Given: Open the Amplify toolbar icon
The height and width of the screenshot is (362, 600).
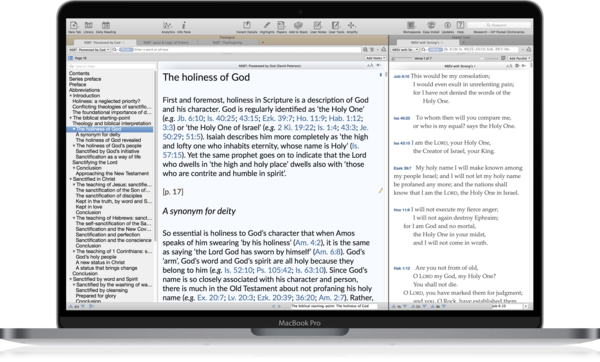Looking at the screenshot, I should [351, 26].
